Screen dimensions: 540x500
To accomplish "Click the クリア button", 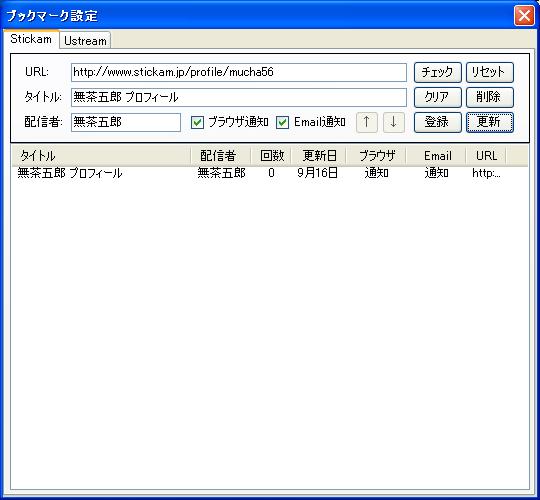I will [x=437, y=97].
